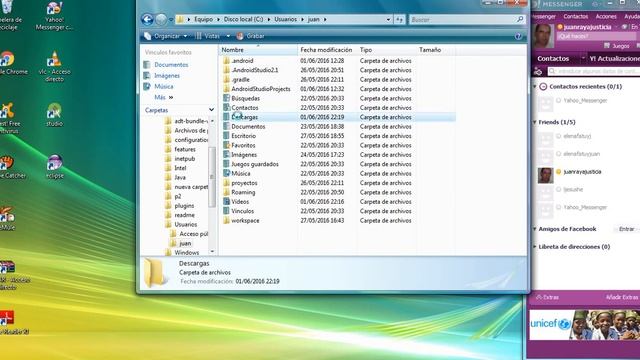The height and width of the screenshot is (360, 640).
Task: Click the Explorer help question-mark icon
Action: pyautogui.click(x=518, y=36)
